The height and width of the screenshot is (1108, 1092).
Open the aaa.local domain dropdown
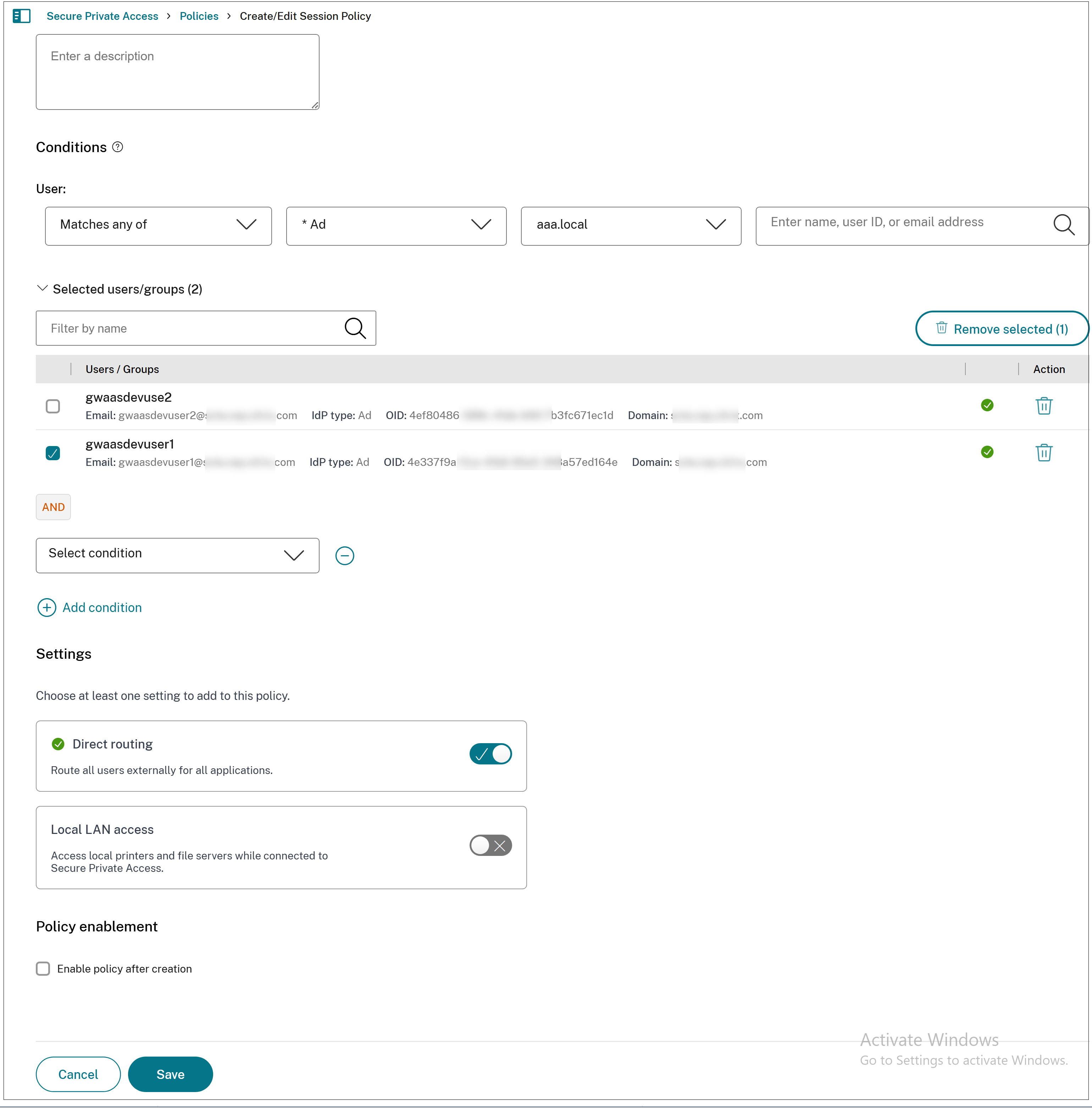(631, 226)
